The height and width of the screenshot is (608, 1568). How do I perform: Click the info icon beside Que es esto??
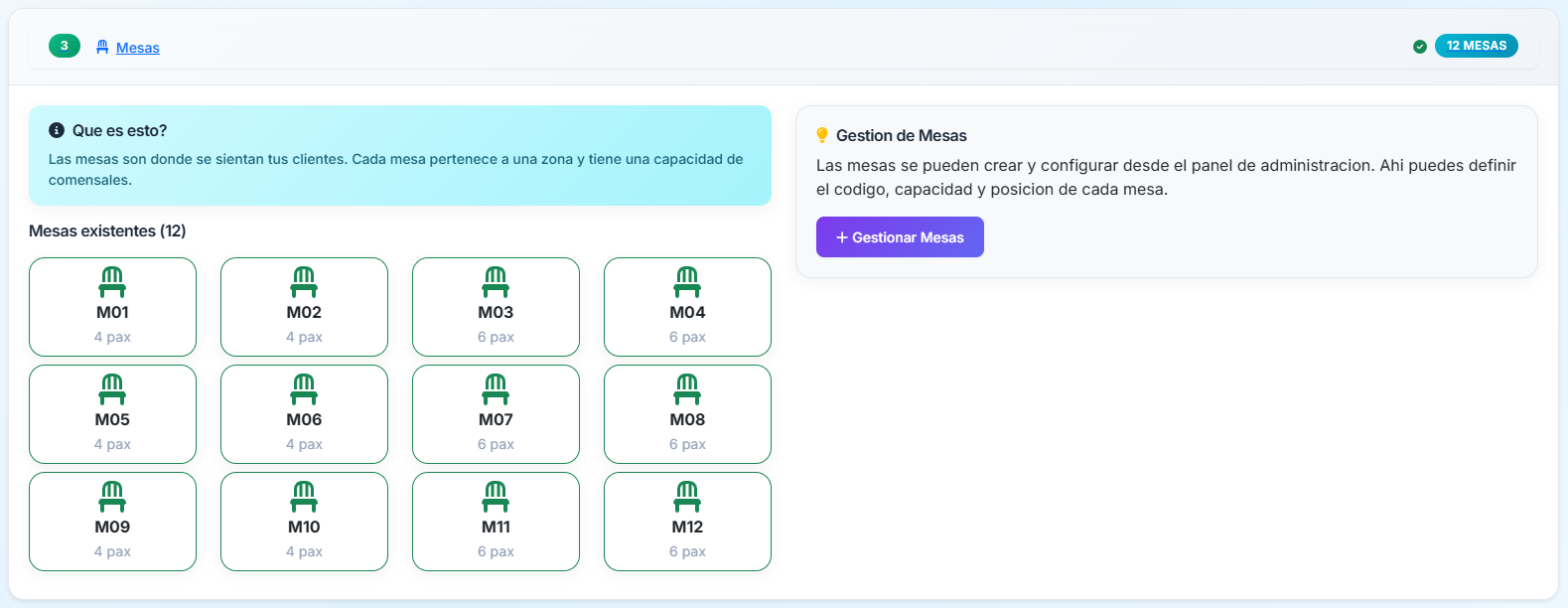pos(57,130)
